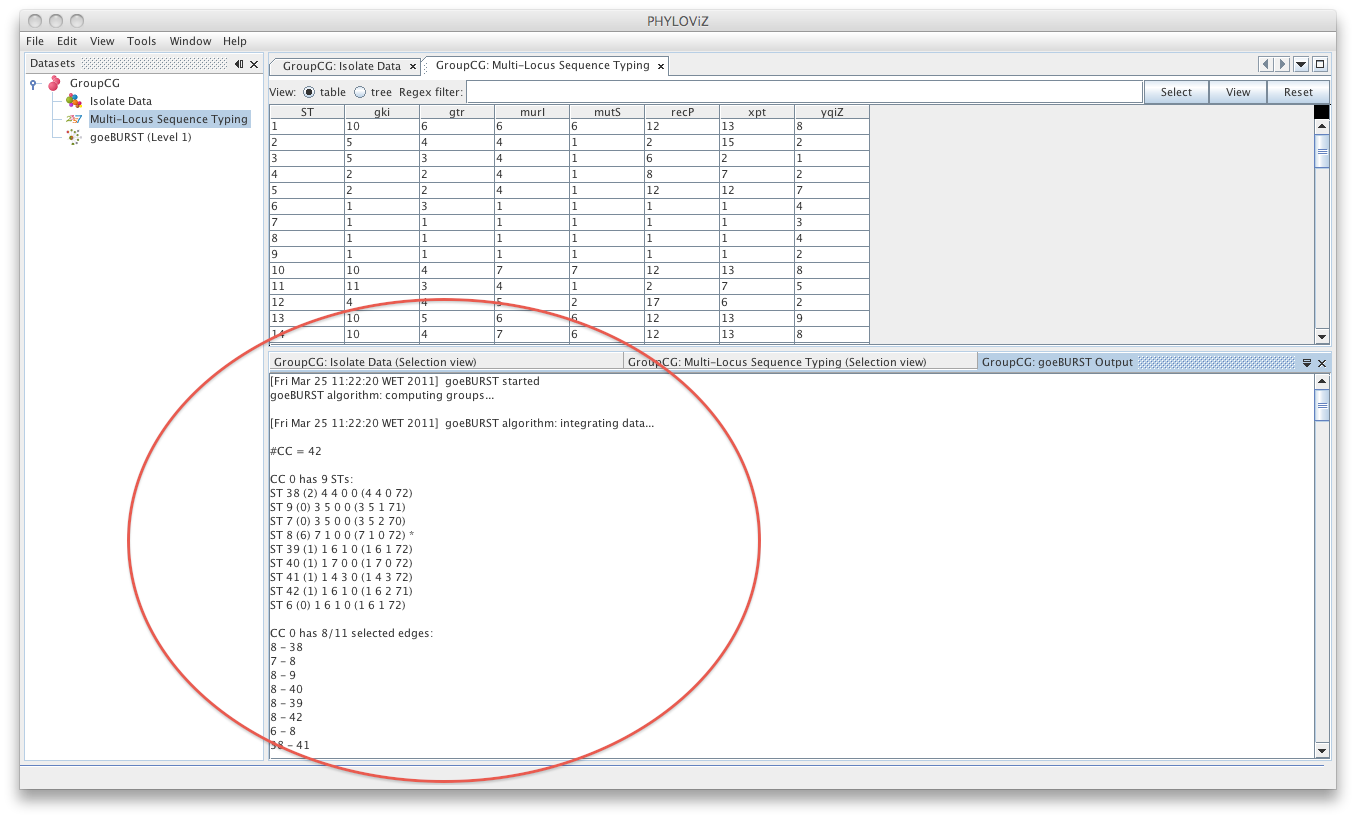
Task: Click xpt cell 15 in row 2
Action: pos(757,143)
